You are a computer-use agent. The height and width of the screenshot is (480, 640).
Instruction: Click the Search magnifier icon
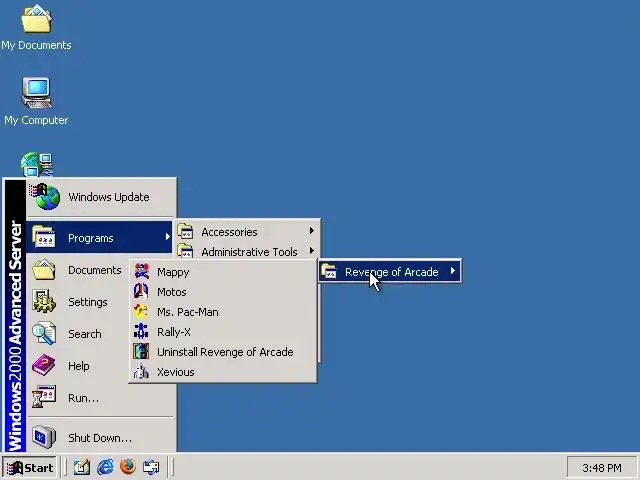(44, 333)
